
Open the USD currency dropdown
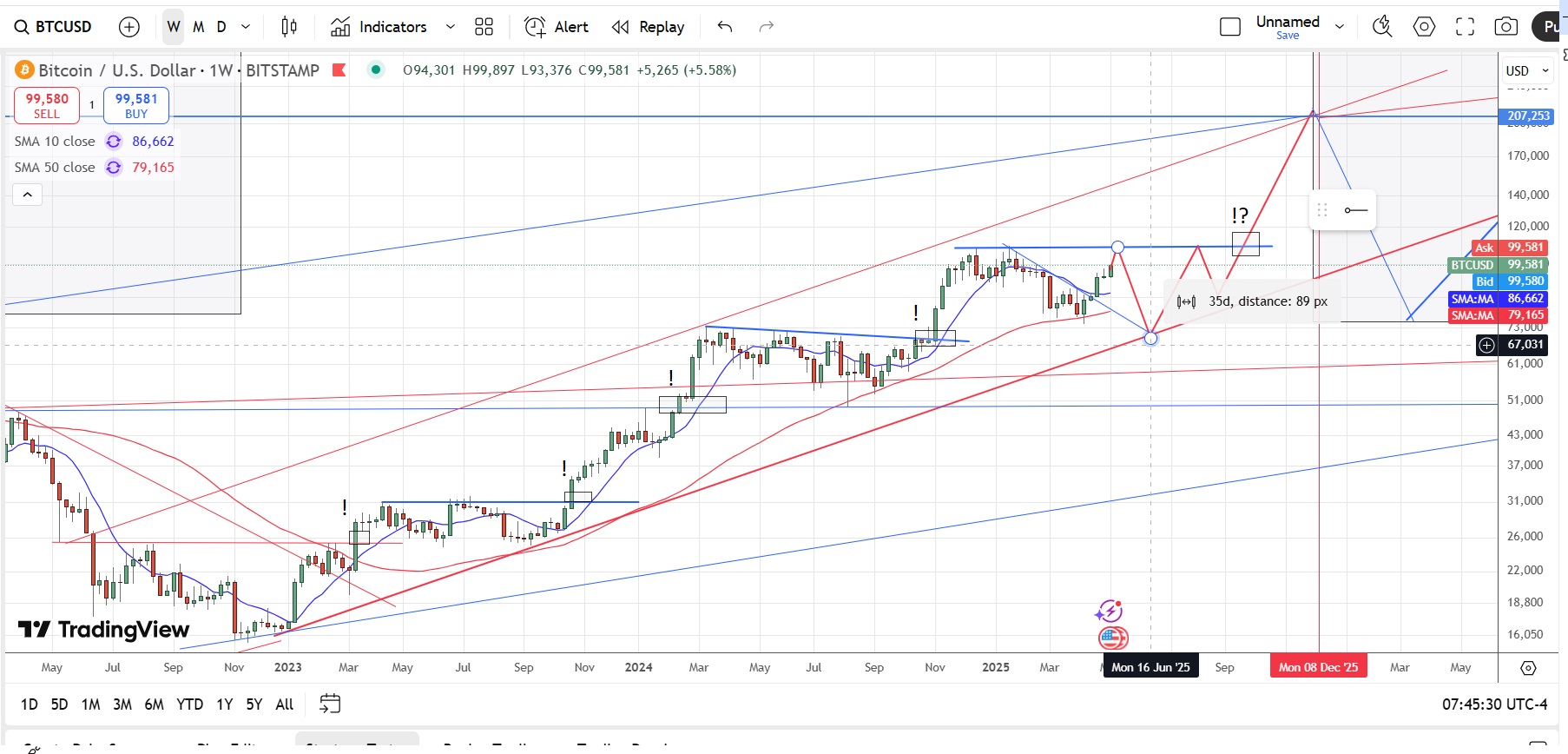point(1527,70)
